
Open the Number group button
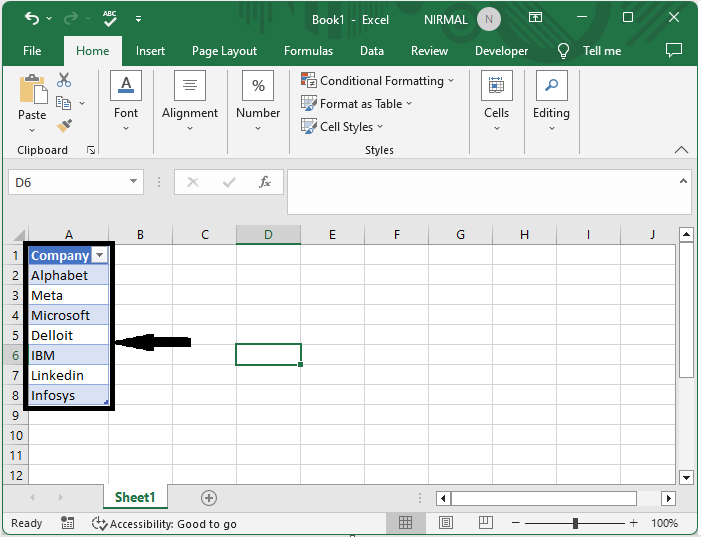tap(258, 101)
